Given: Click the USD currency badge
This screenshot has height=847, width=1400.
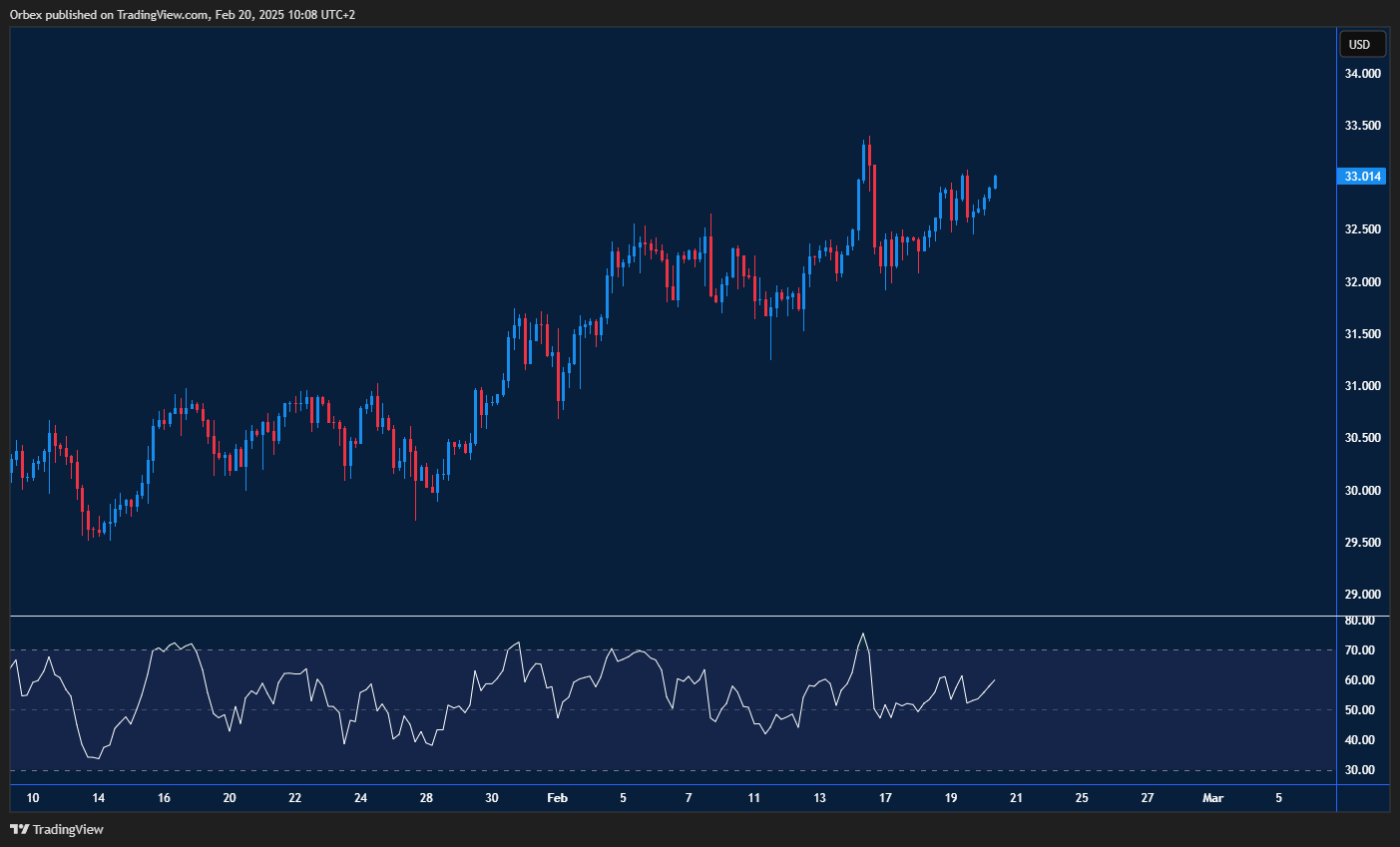Looking at the screenshot, I should tap(1360, 44).
